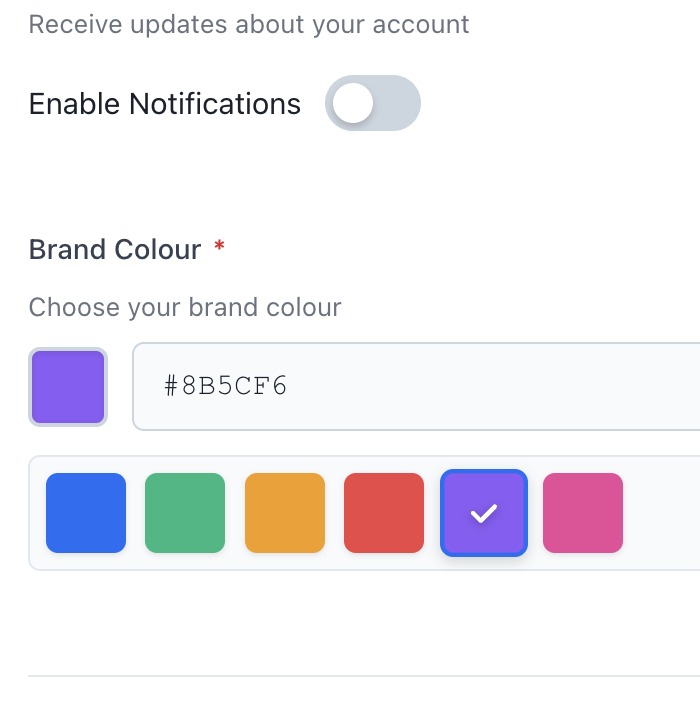Click the white knob of notifications toggle
Image resolution: width=700 pixels, height=704 pixels.
click(353, 103)
